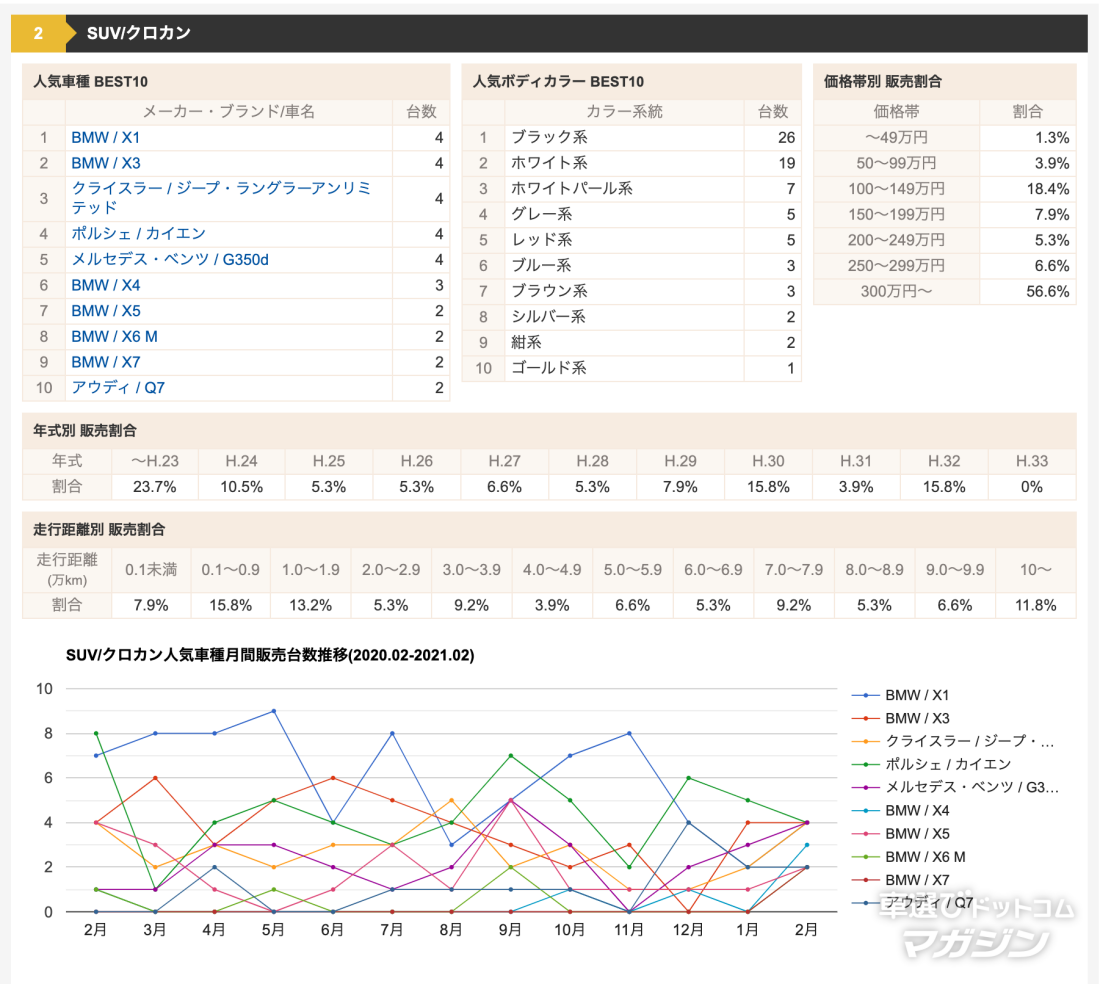Click the 12月 label on the chart axis
This screenshot has width=1100, height=984.
pos(688,930)
